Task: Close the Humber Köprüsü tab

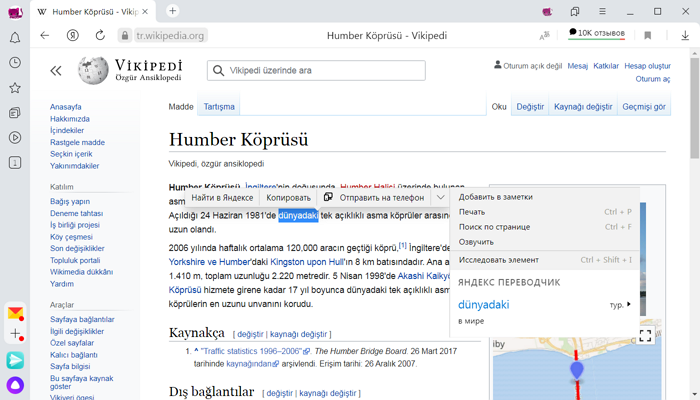Action: (145, 12)
